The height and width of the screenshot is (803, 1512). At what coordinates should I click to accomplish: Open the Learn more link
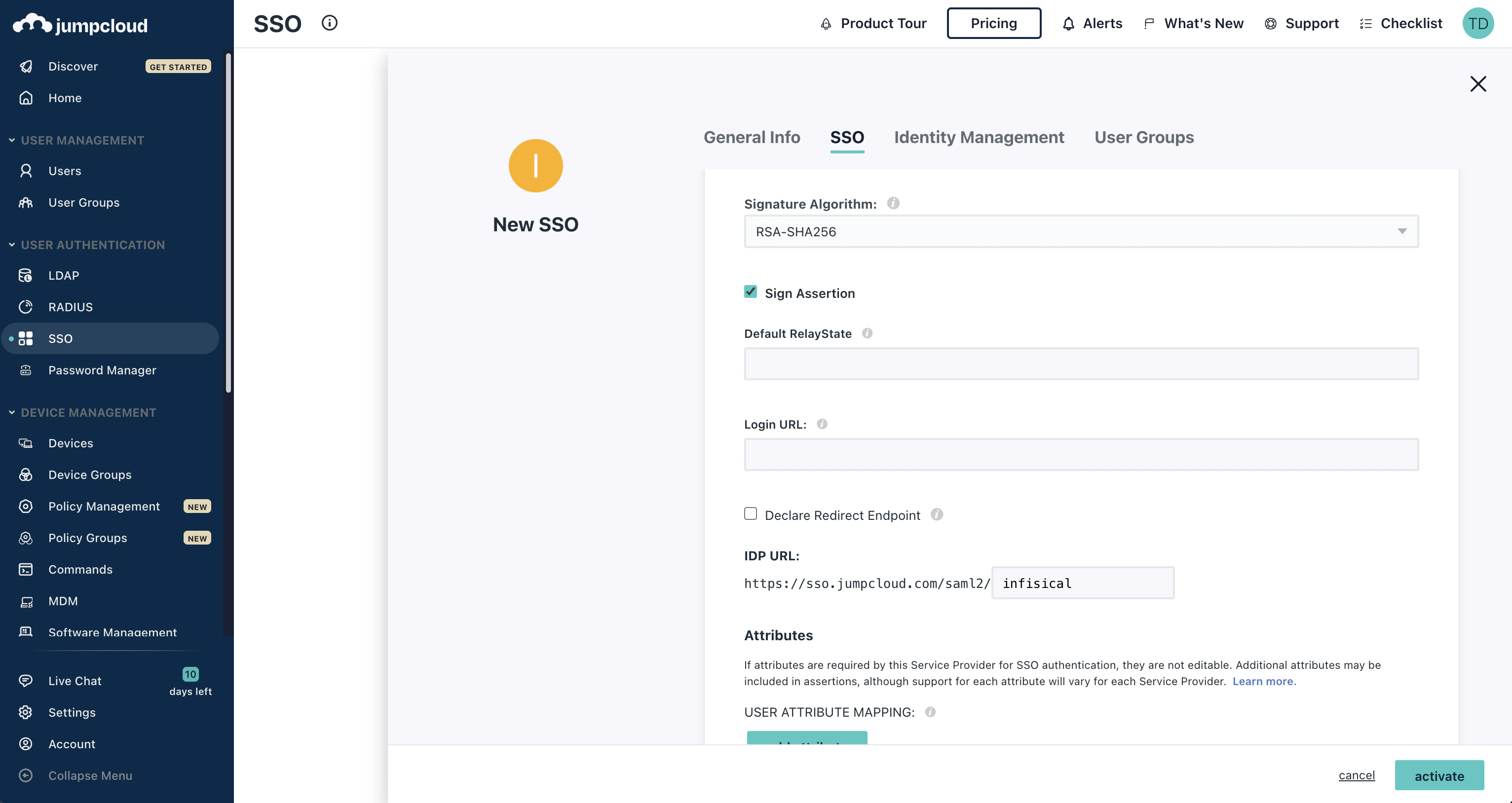pyautogui.click(x=1264, y=681)
